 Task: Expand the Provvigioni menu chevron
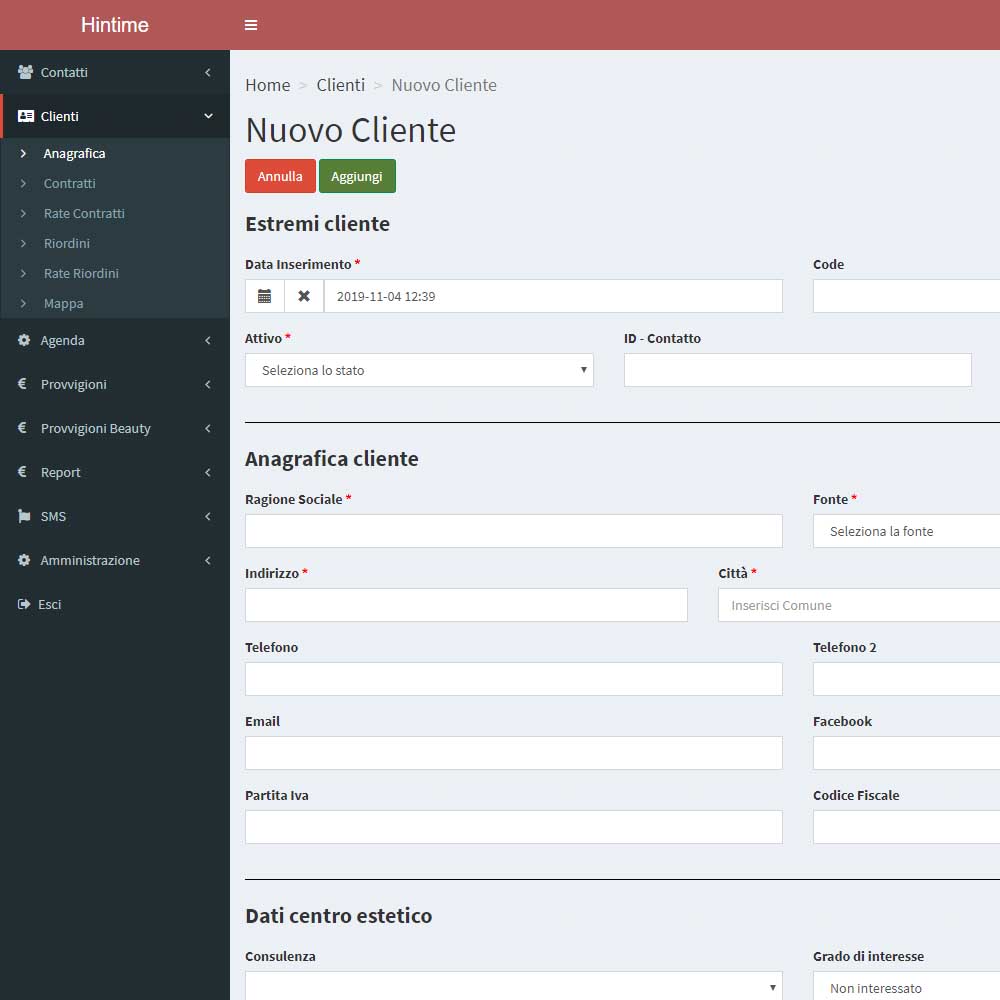click(x=208, y=384)
